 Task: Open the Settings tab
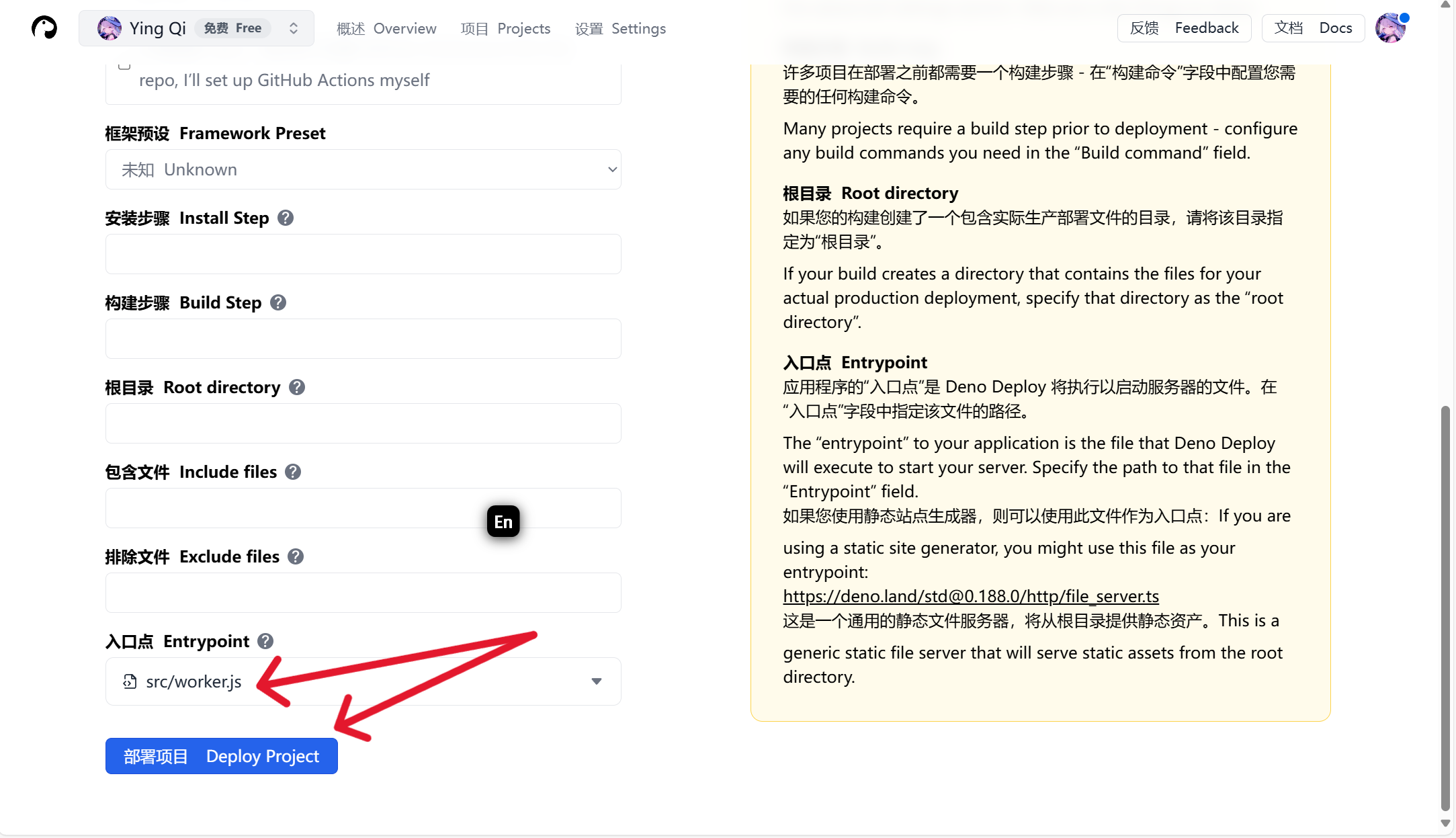coord(620,28)
